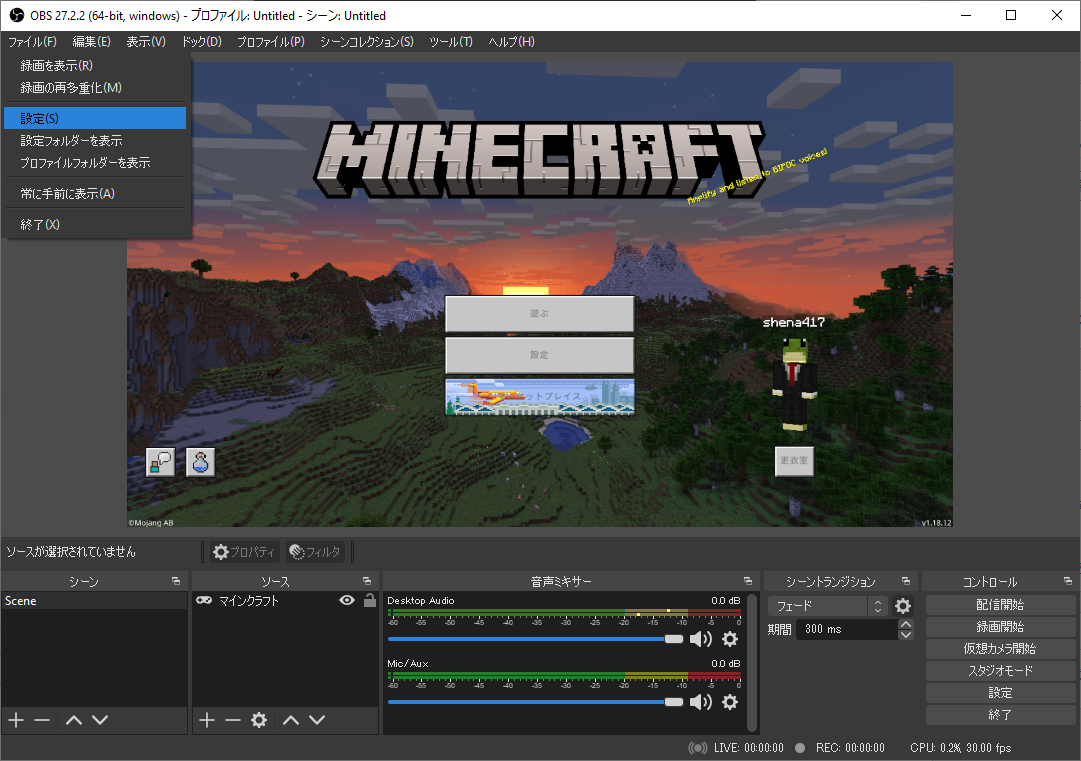Open the フェード transition dropdown
The width and height of the screenshot is (1081, 761).
click(827, 606)
